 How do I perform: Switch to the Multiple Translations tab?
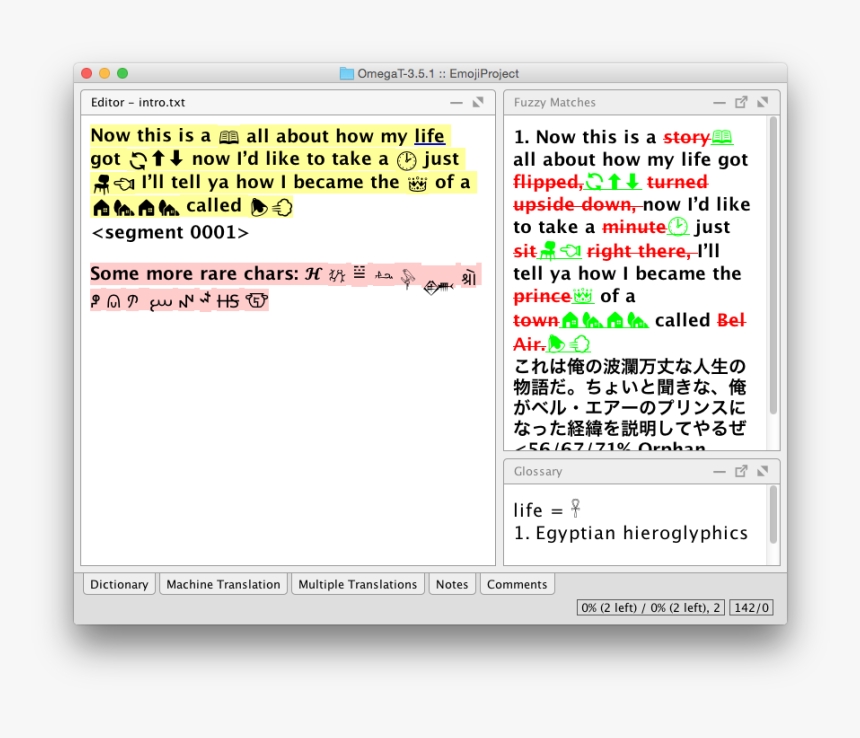click(x=358, y=584)
